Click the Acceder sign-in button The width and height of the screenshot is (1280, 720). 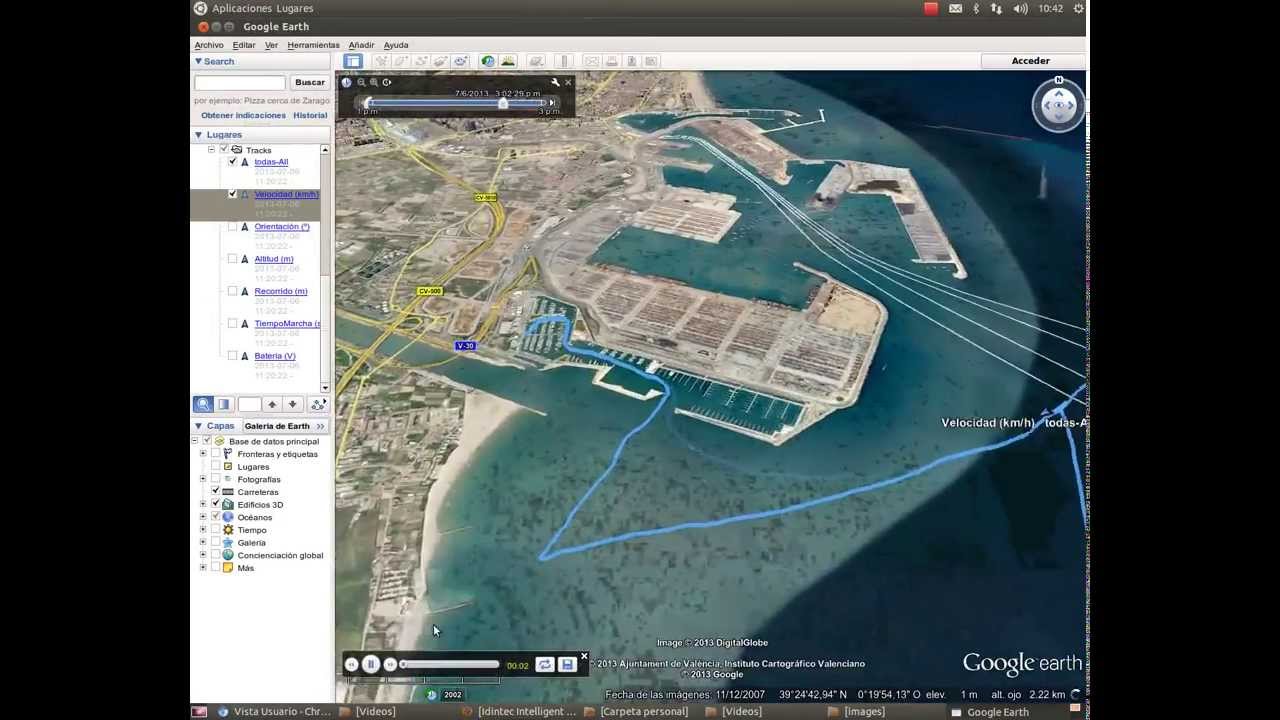click(1030, 61)
